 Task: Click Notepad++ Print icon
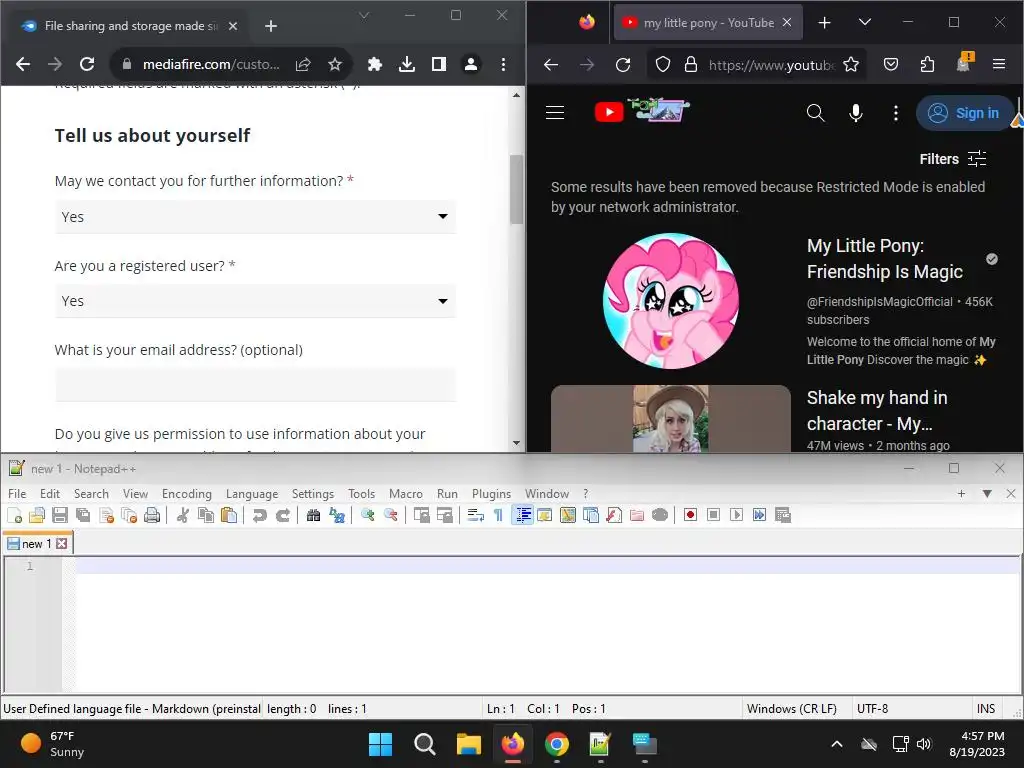pos(152,515)
